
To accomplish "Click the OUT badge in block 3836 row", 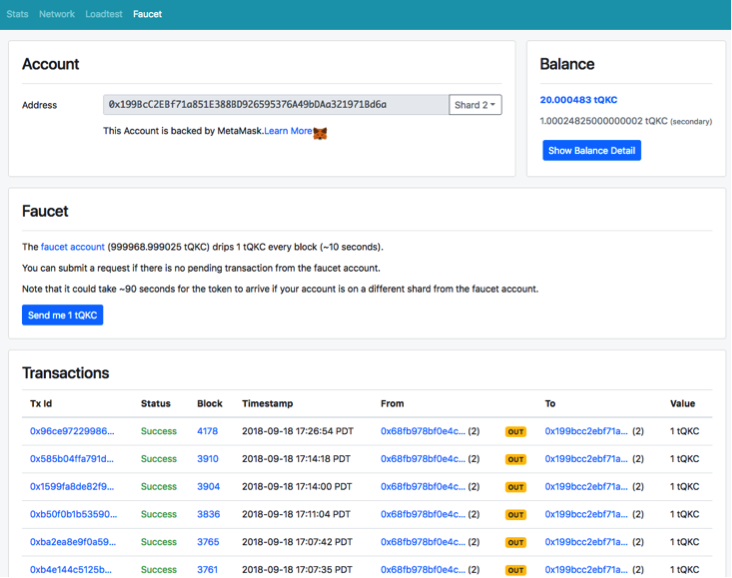I will (x=515, y=515).
